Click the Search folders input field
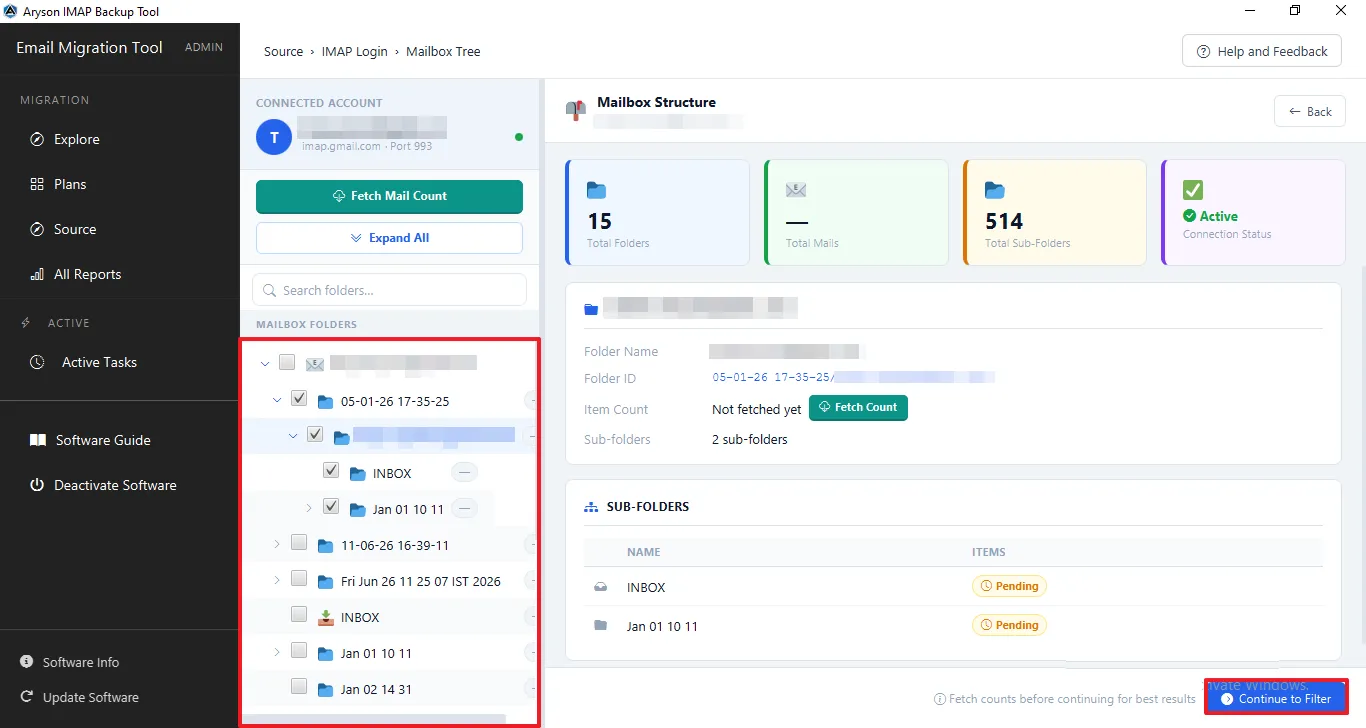 tap(389, 290)
